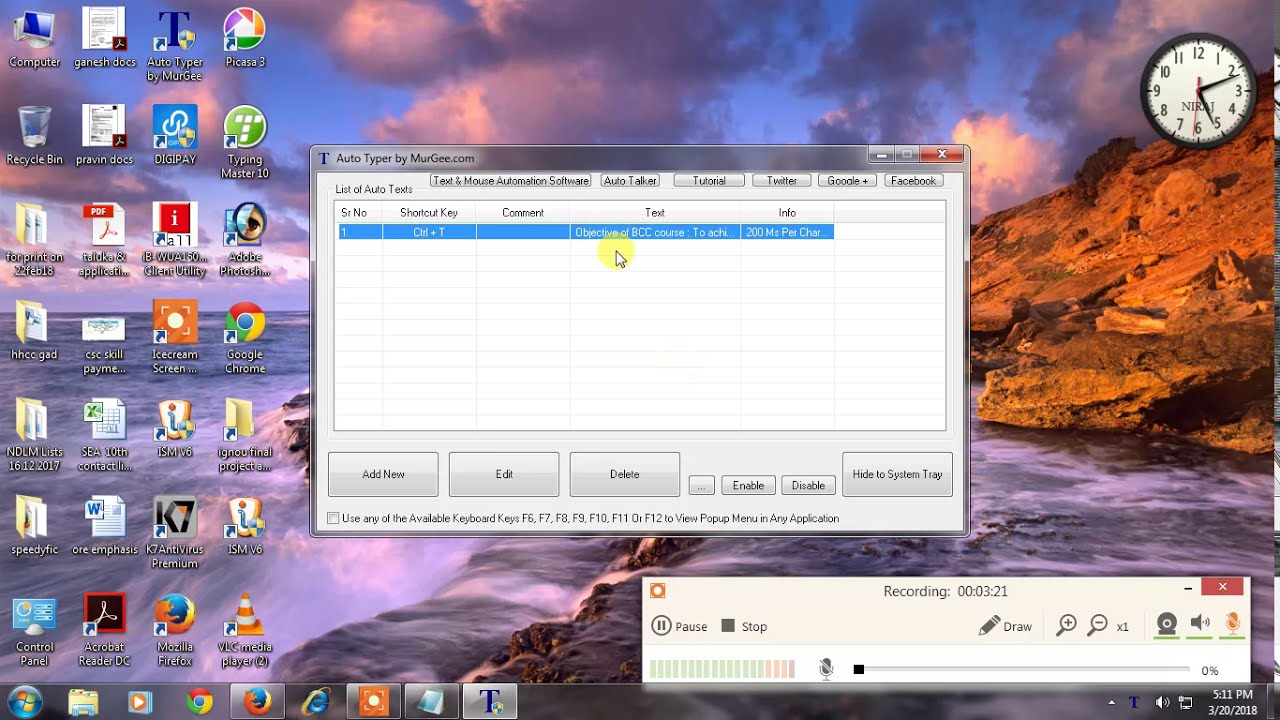Click the Google + button
The image size is (1280, 720).
click(847, 181)
